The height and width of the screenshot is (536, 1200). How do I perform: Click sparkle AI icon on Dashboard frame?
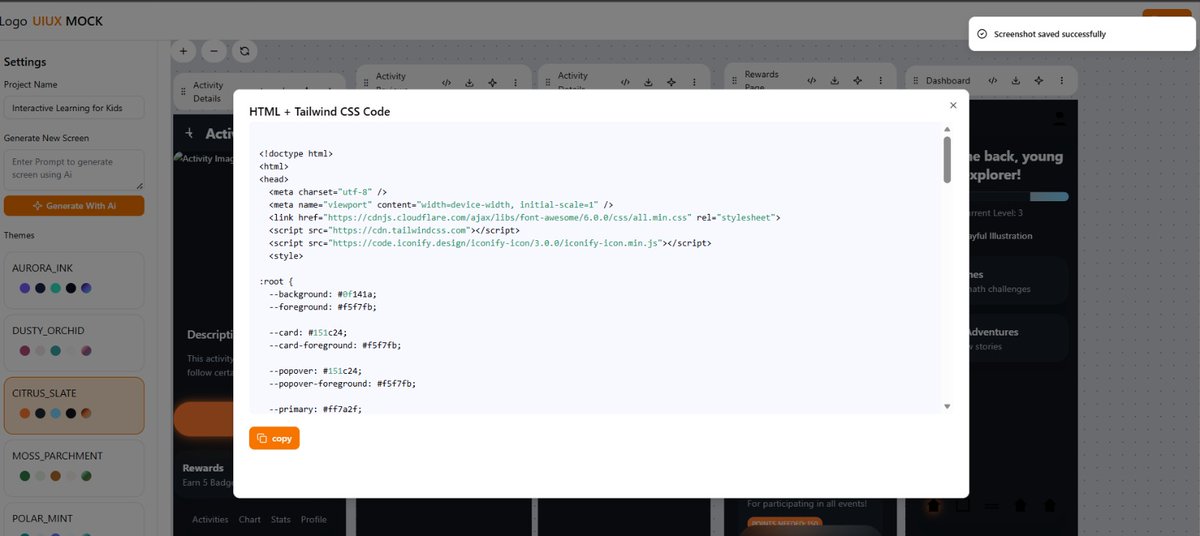coord(1038,81)
